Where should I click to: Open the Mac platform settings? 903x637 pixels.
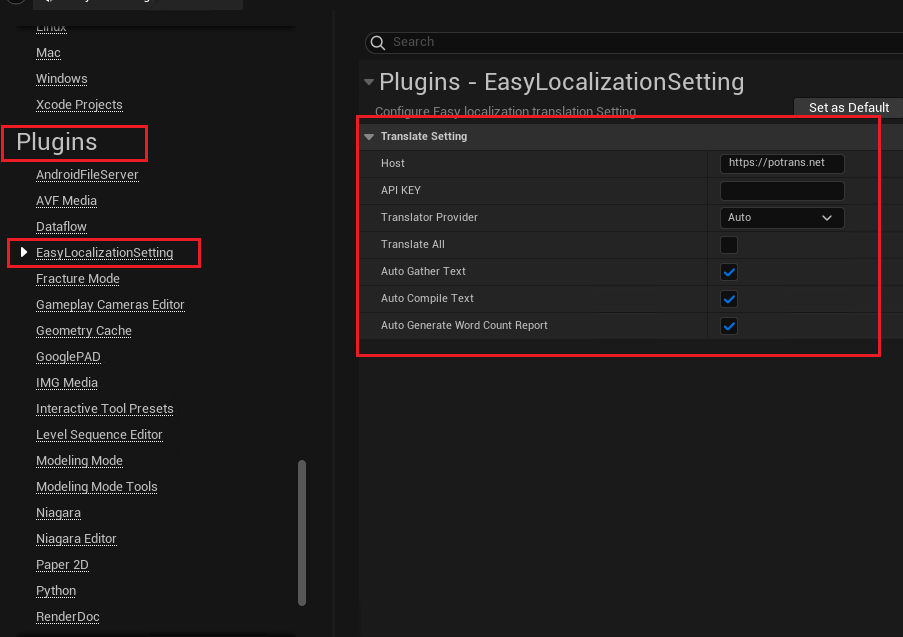(48, 53)
